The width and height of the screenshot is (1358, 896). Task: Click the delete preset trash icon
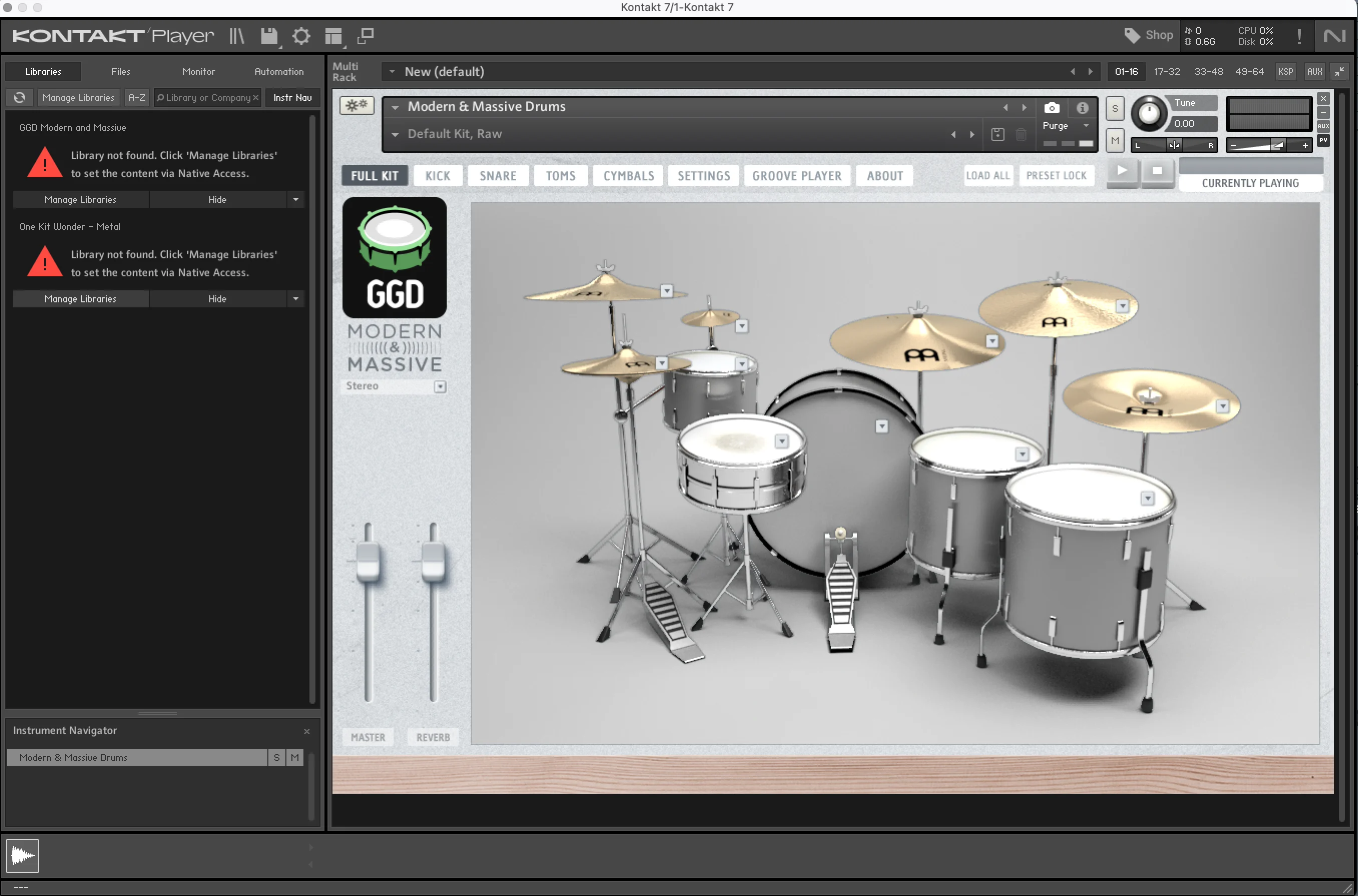coord(1021,135)
